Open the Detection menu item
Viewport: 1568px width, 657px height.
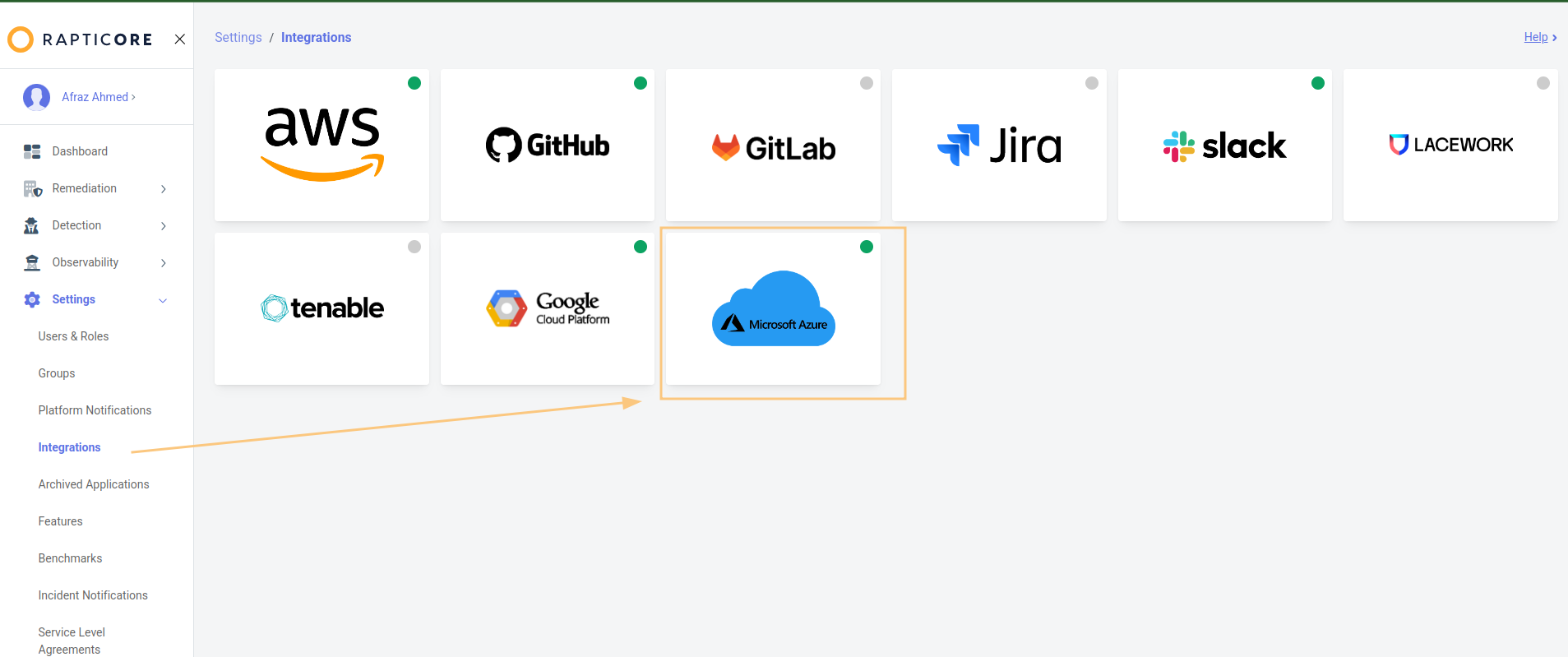(x=76, y=225)
